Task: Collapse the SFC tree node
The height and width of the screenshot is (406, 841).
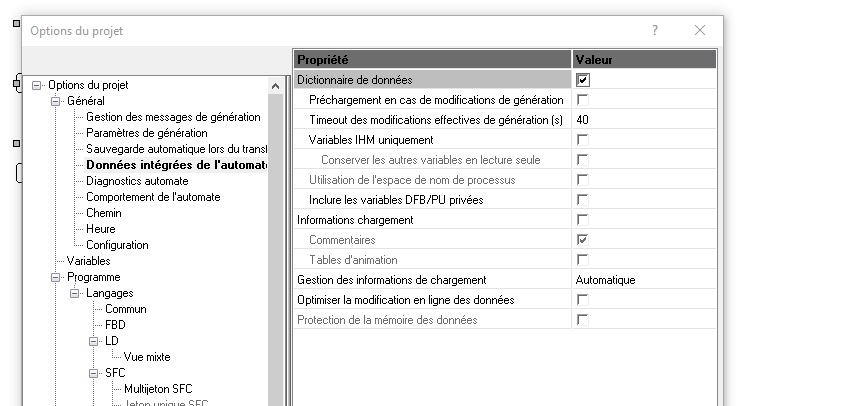Action: [95, 373]
